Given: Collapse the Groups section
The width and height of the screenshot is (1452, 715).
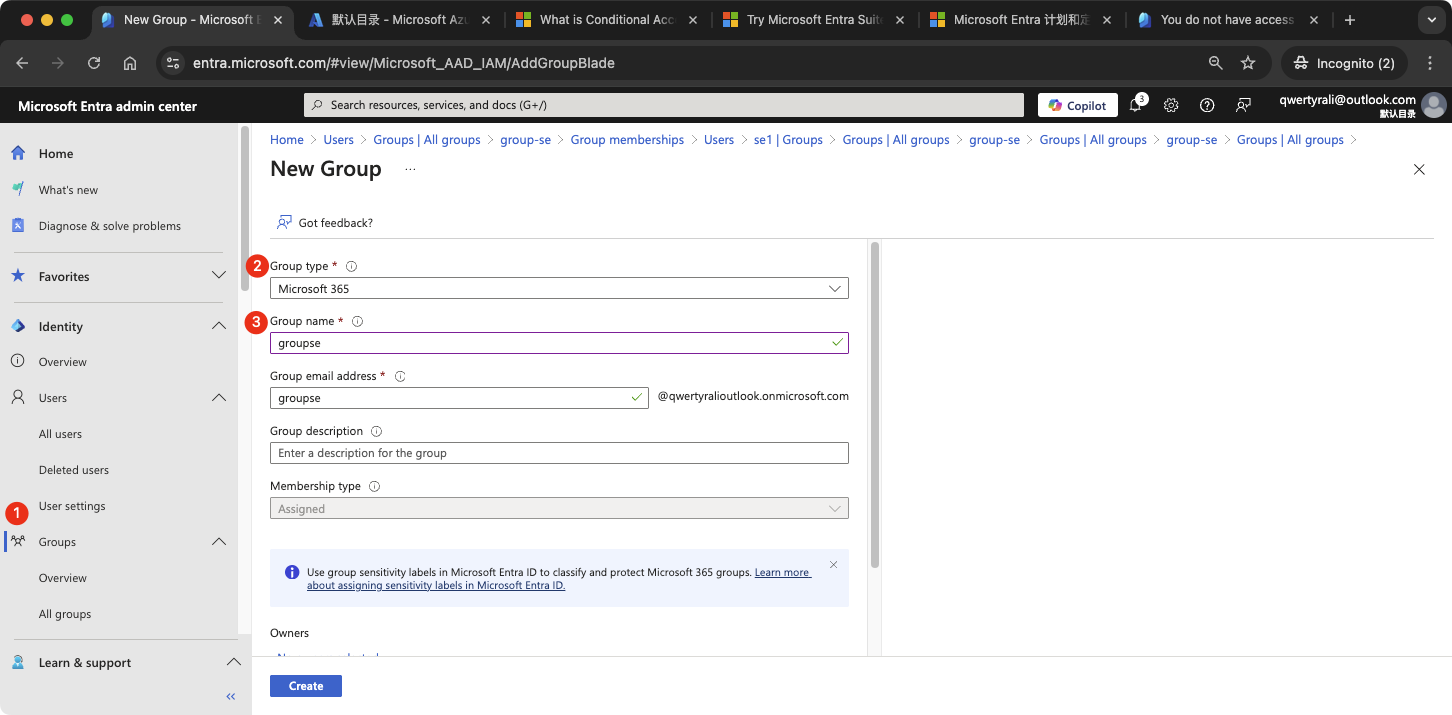Looking at the screenshot, I should tap(219, 541).
